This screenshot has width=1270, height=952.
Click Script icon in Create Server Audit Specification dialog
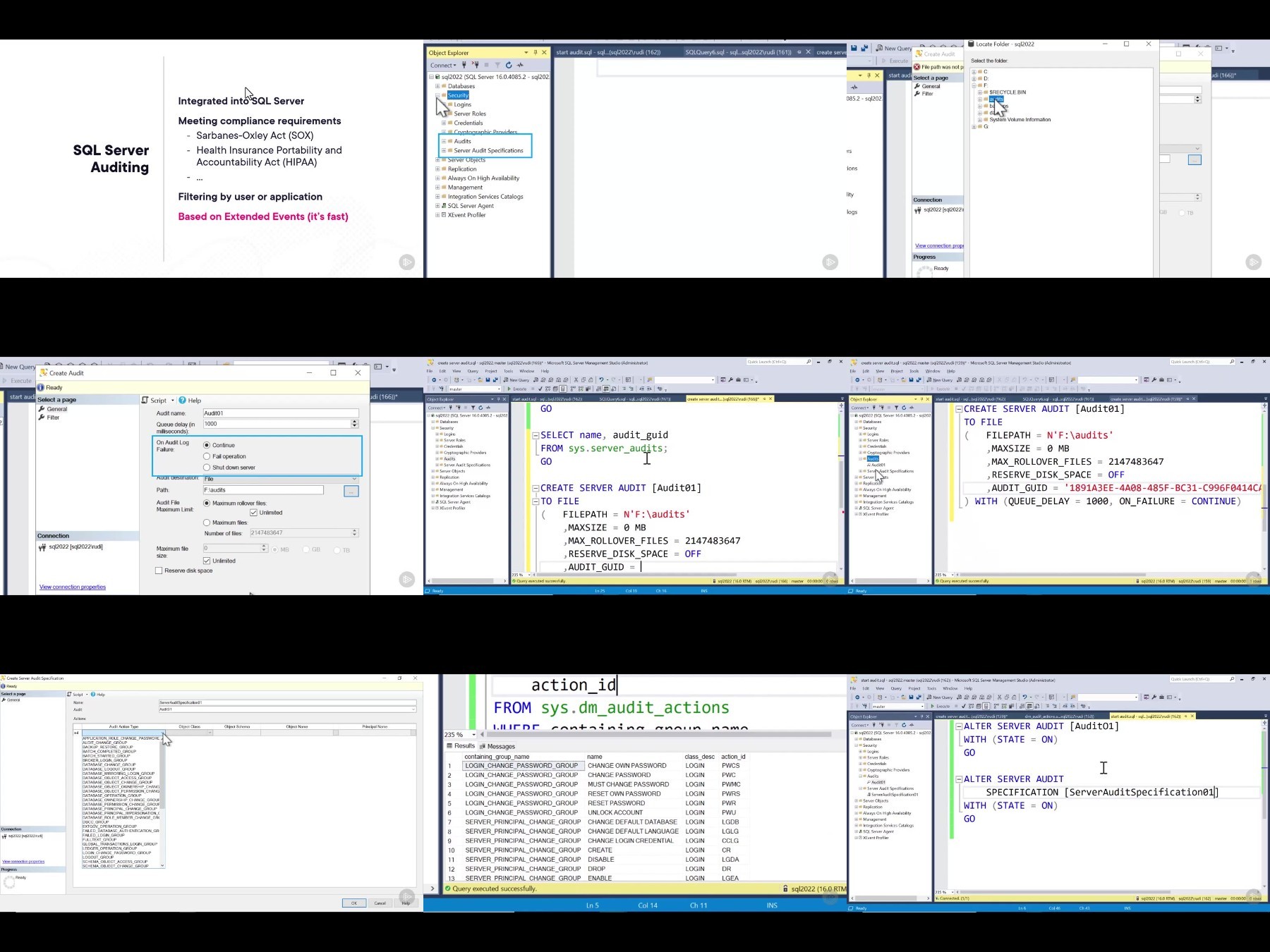coord(70,695)
